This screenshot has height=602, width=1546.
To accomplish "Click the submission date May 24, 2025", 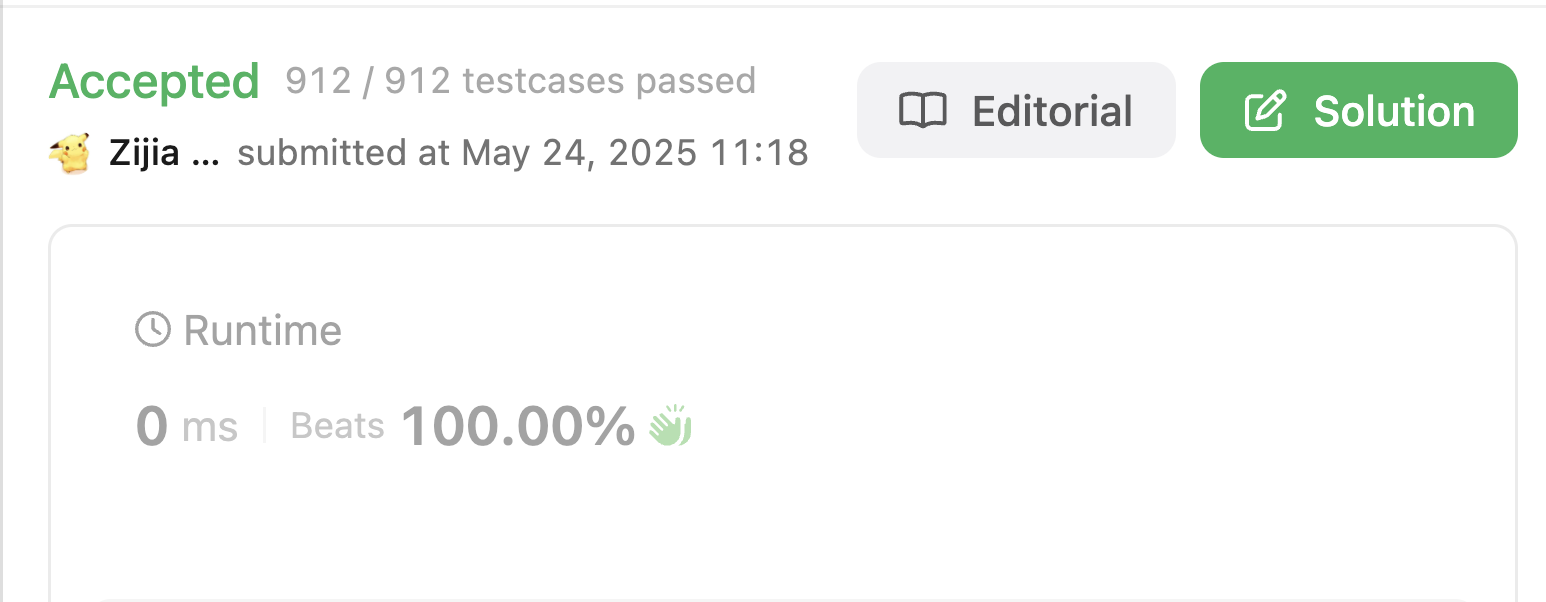I will point(579,154).
